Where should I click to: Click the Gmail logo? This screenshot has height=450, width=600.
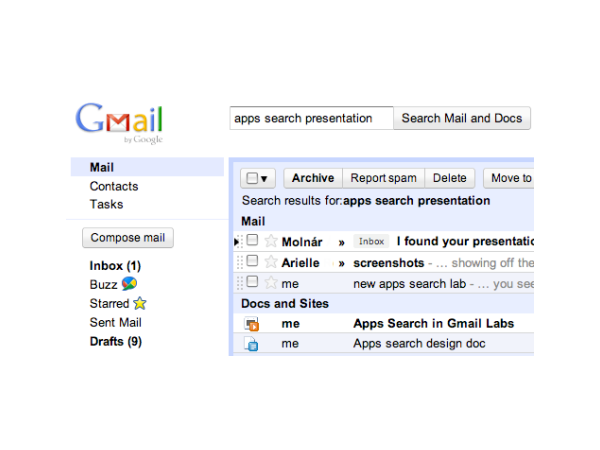[x=119, y=122]
